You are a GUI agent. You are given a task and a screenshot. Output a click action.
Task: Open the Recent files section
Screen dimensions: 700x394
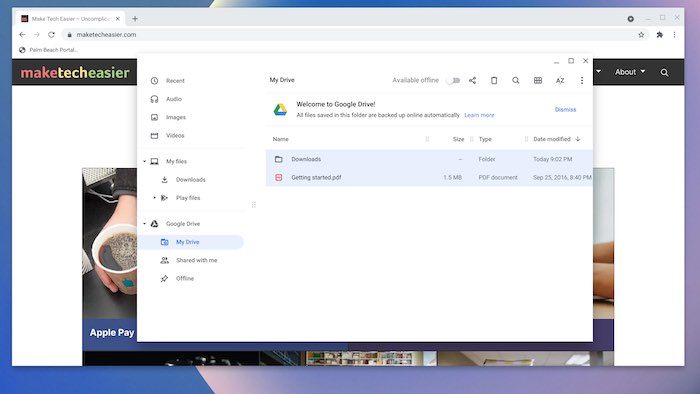click(x=175, y=81)
